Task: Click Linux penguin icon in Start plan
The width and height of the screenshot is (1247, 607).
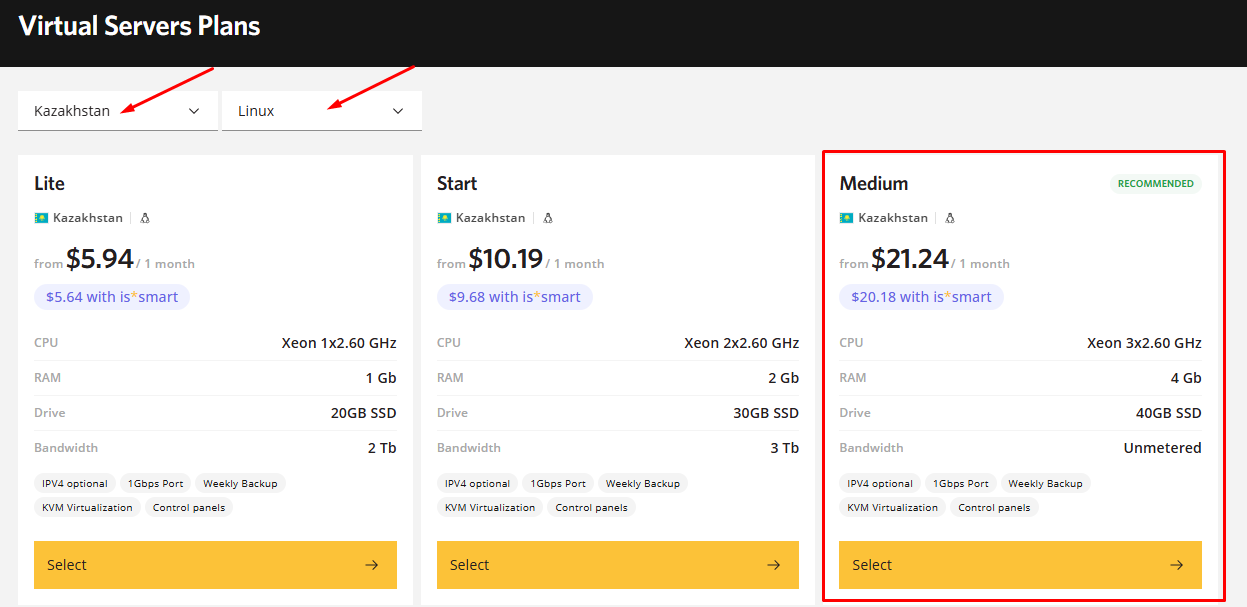Action: click(548, 218)
